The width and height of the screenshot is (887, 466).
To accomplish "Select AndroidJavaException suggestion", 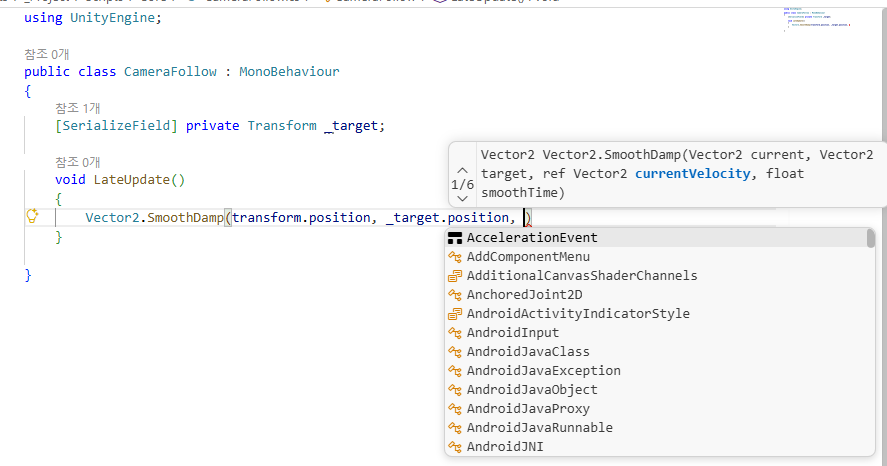I will tap(656, 370).
